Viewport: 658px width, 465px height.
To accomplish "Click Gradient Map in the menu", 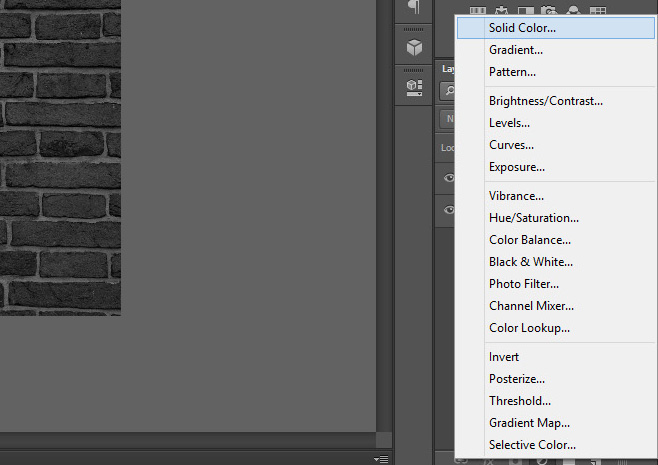I will [529, 423].
